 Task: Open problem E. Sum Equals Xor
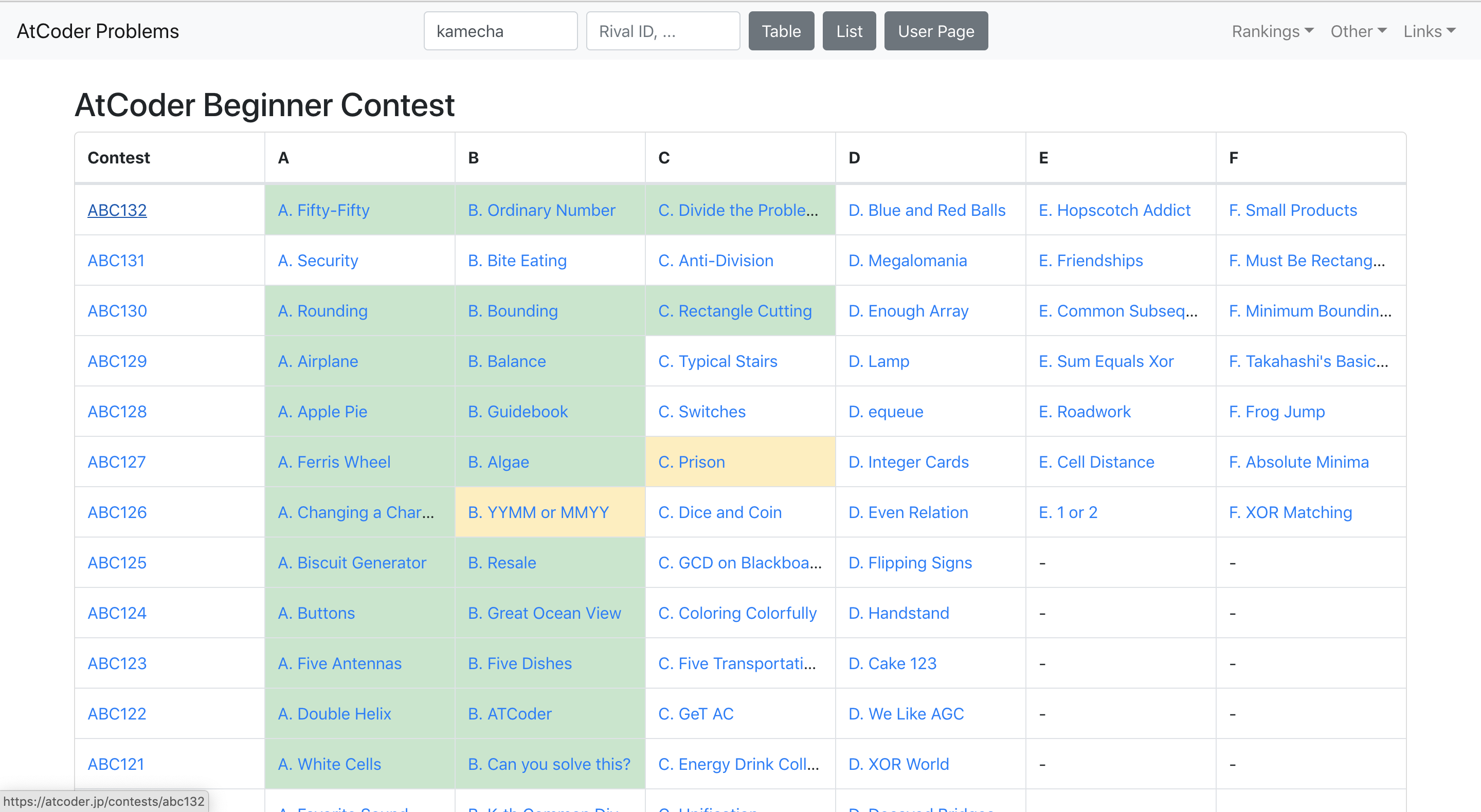(1106, 361)
